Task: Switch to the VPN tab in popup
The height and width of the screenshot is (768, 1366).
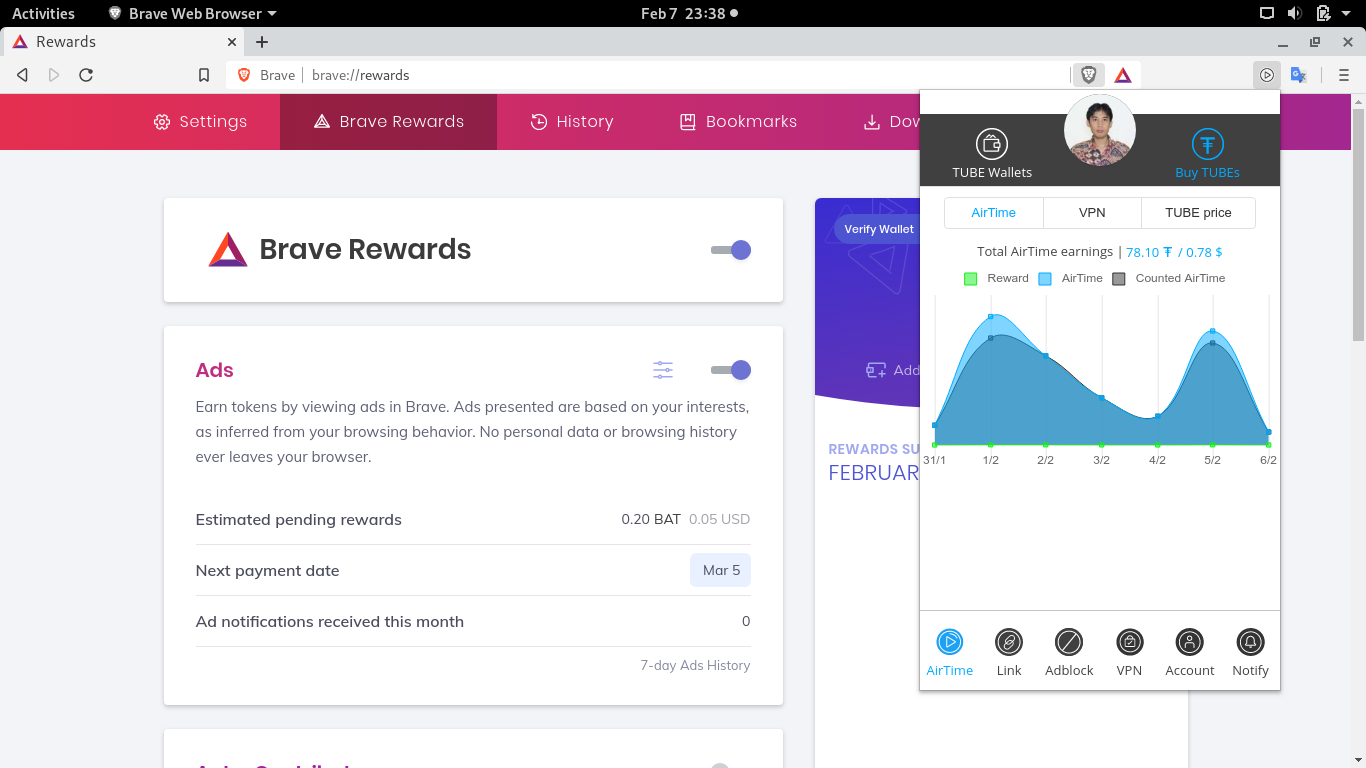Action: 1092,213
